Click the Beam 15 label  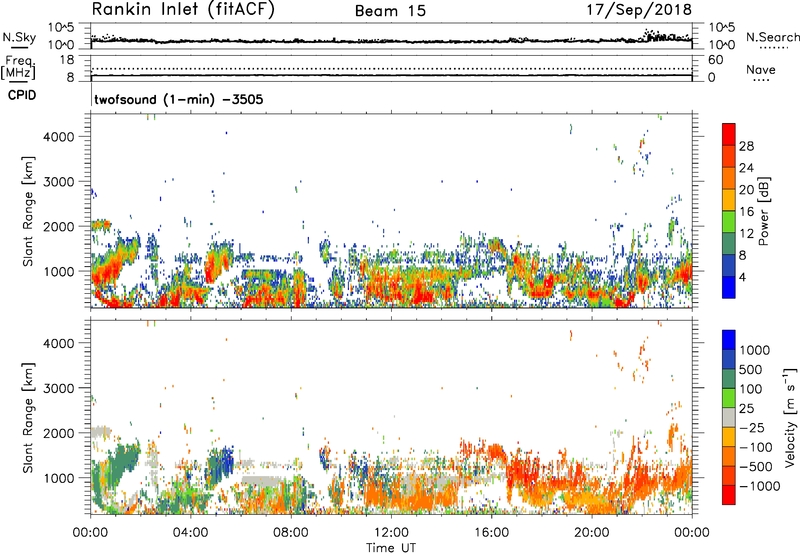pos(390,11)
